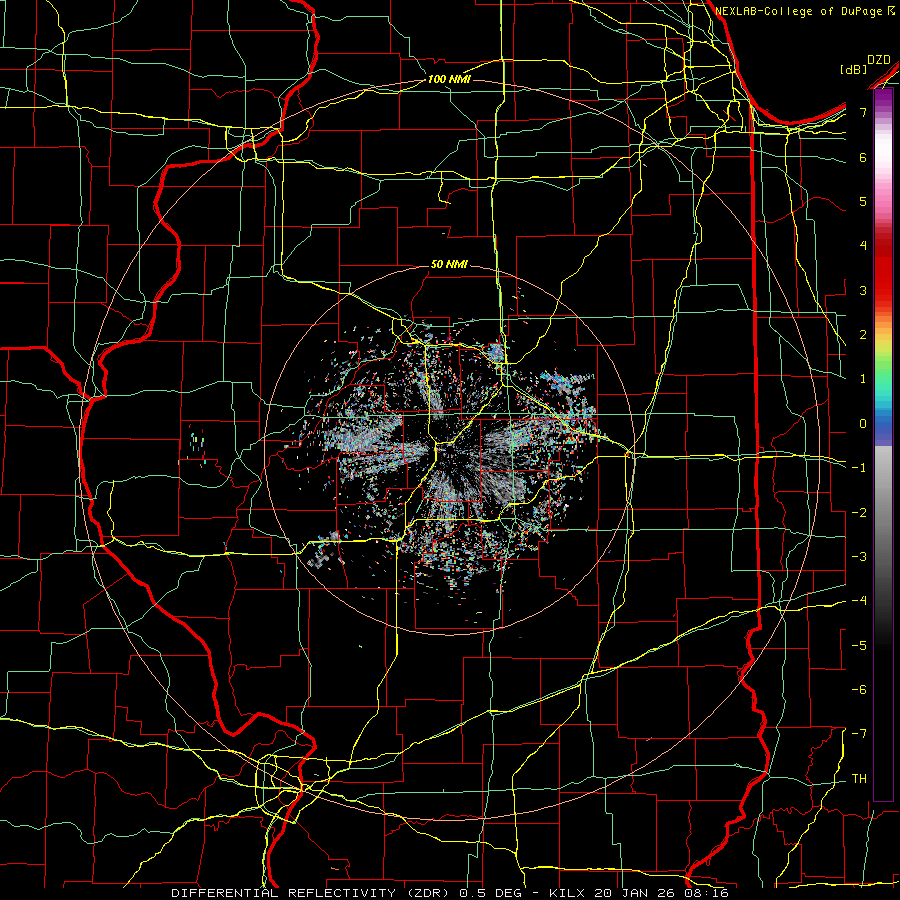Image resolution: width=900 pixels, height=900 pixels.
Task: Select the 4 value on color scale
Action: point(863,246)
